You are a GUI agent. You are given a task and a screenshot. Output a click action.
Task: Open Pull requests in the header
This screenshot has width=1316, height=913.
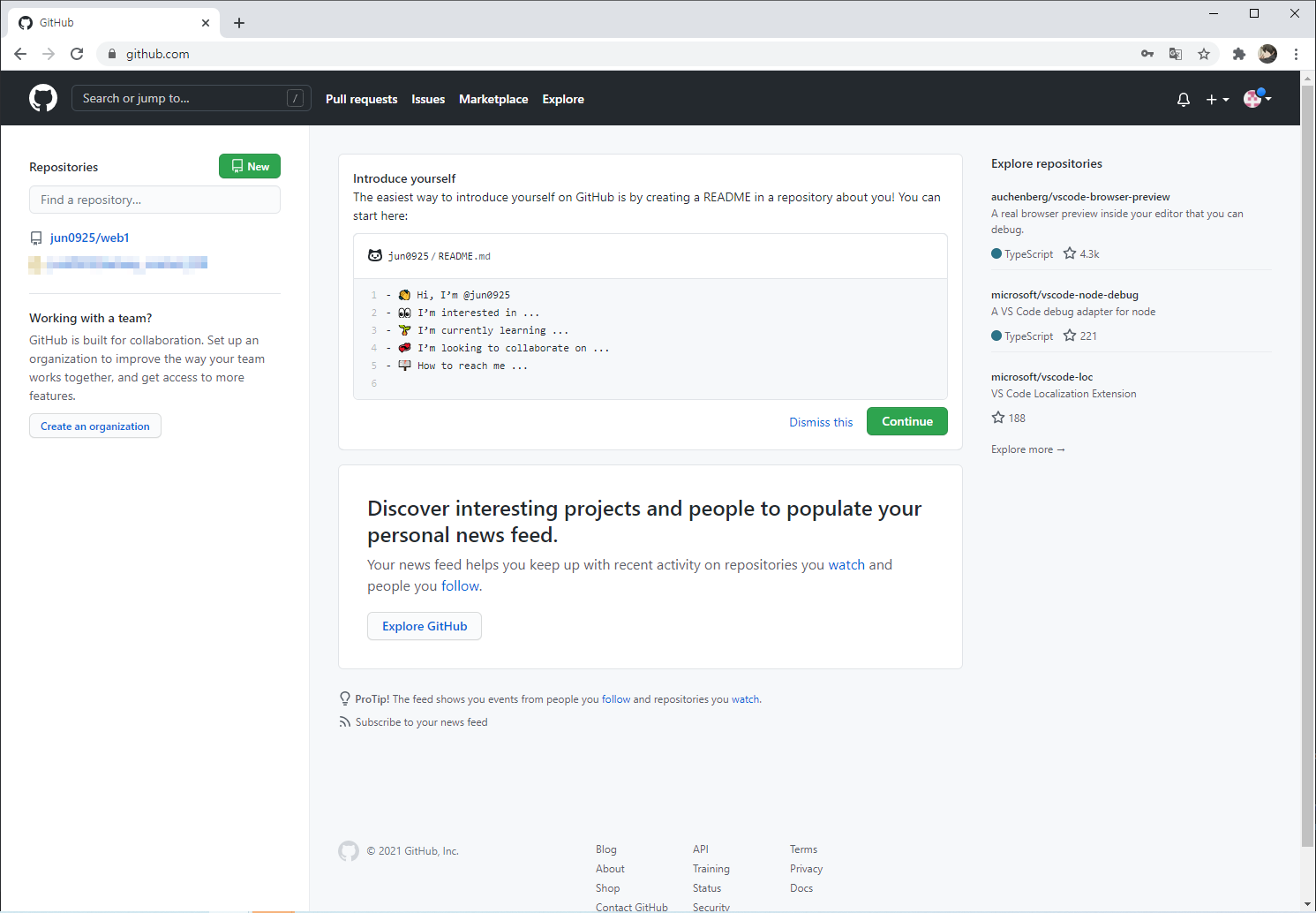tap(362, 100)
